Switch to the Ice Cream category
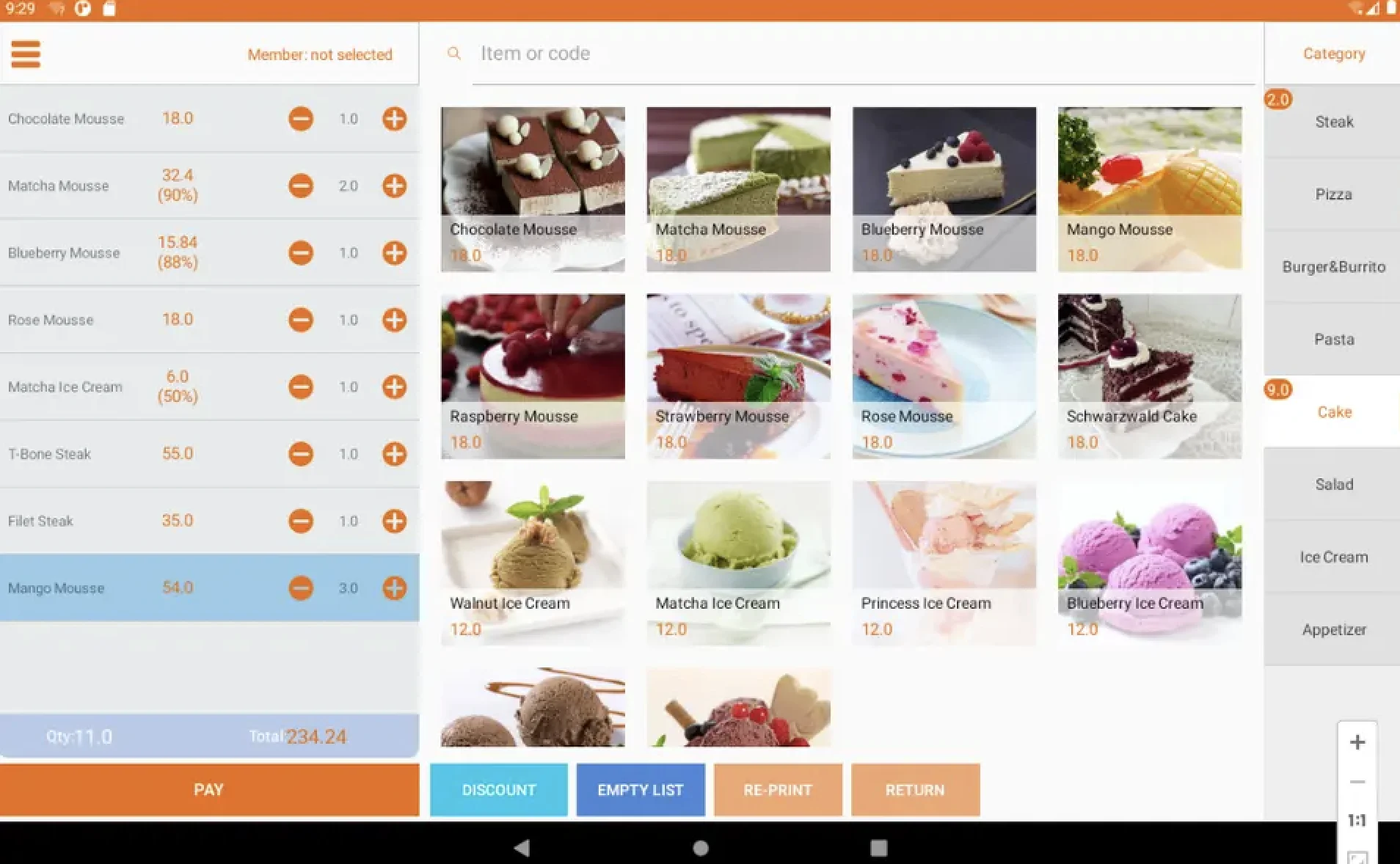The width and height of the screenshot is (1400, 864). point(1332,557)
